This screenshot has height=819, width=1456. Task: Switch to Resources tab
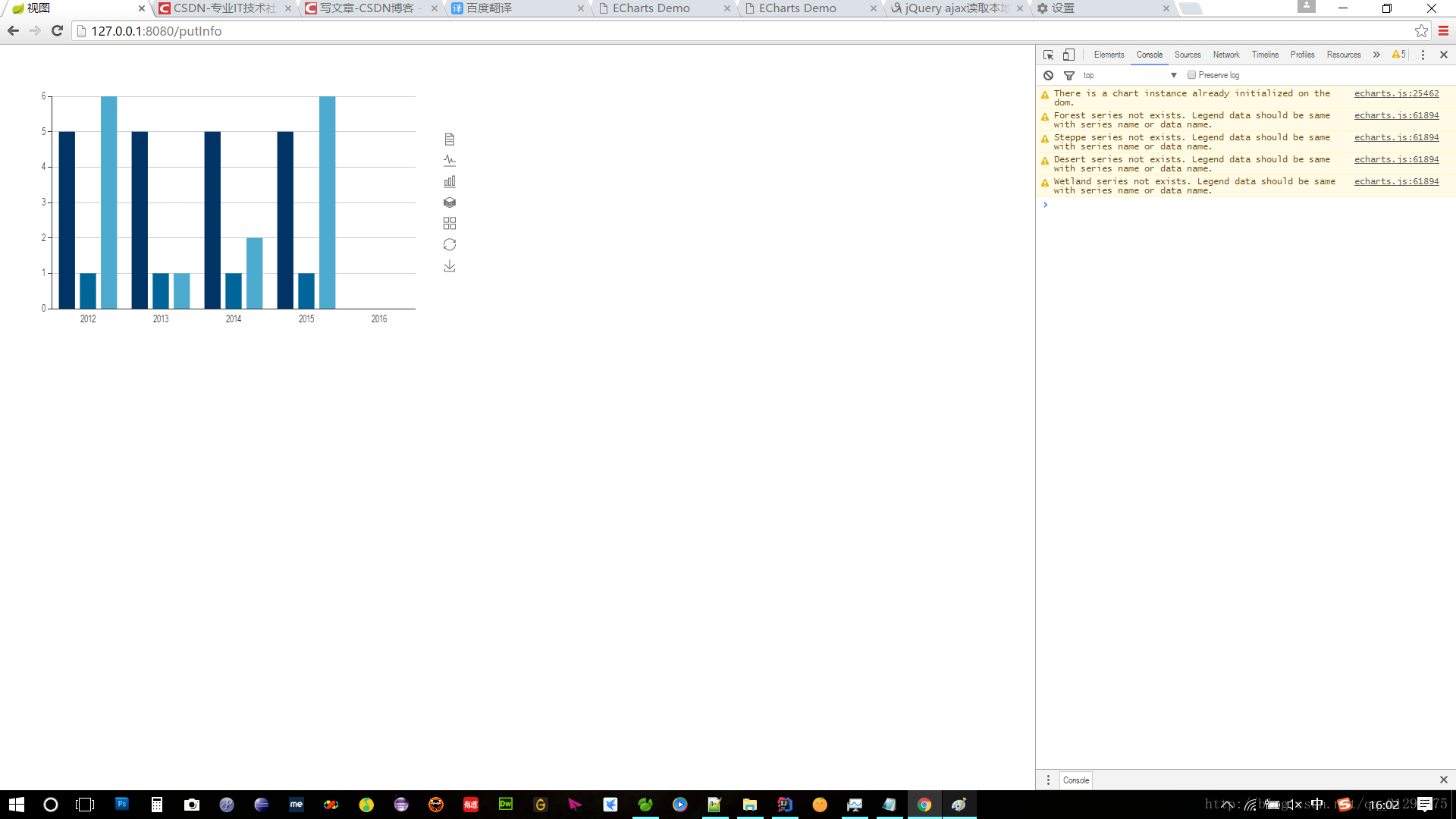[1344, 55]
